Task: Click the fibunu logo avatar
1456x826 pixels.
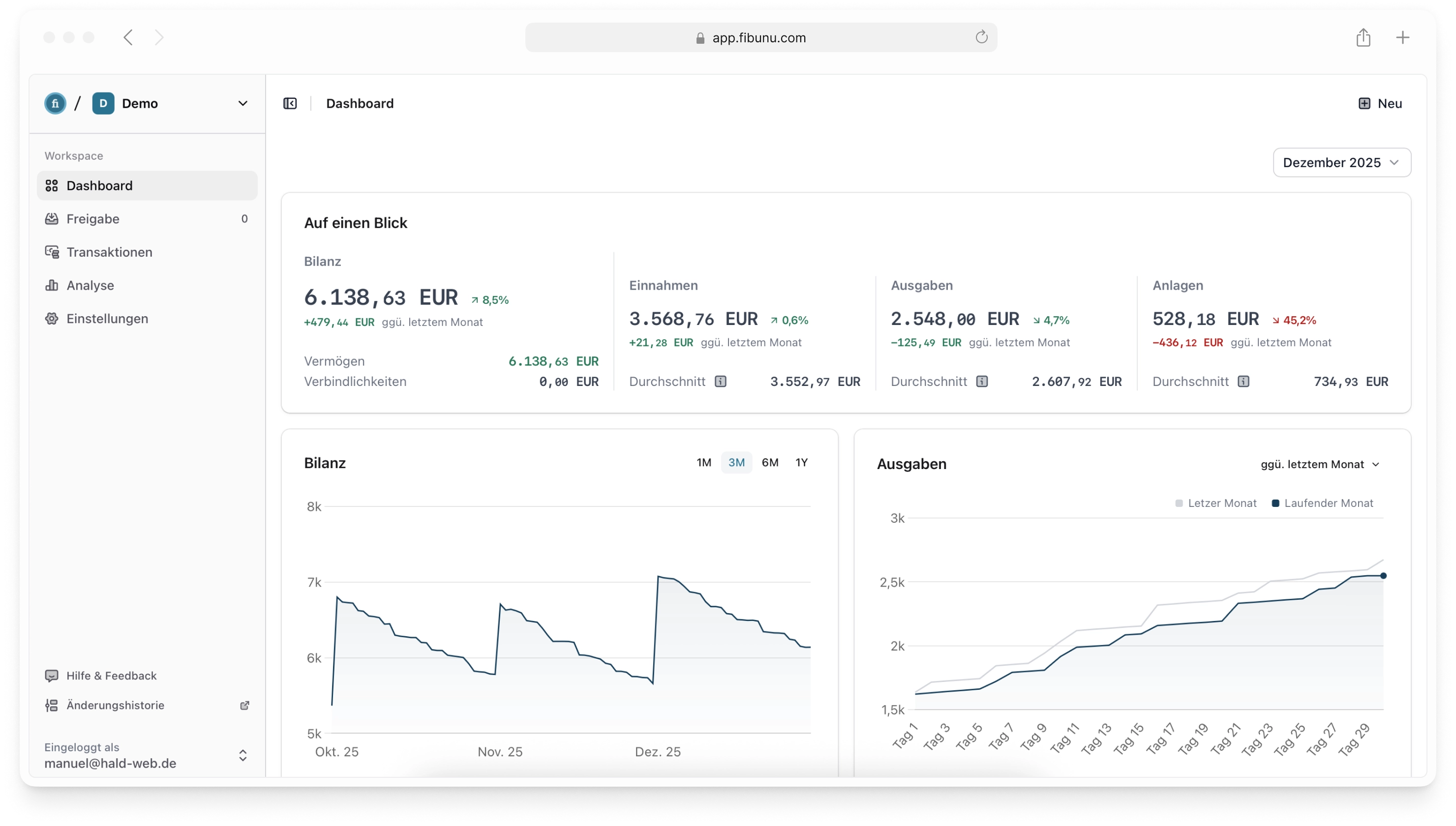Action: [55, 103]
